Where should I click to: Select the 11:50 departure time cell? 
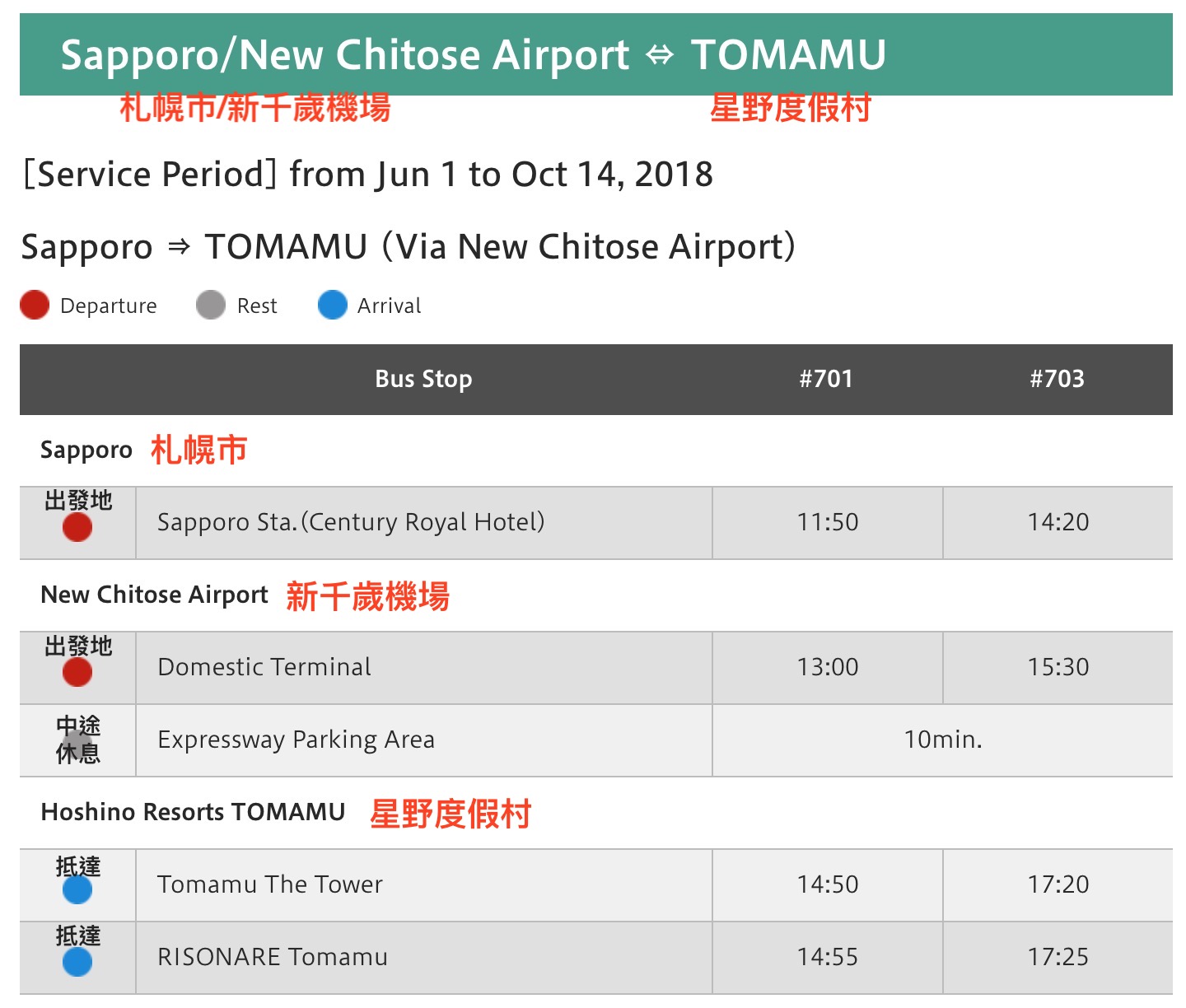pos(828,522)
